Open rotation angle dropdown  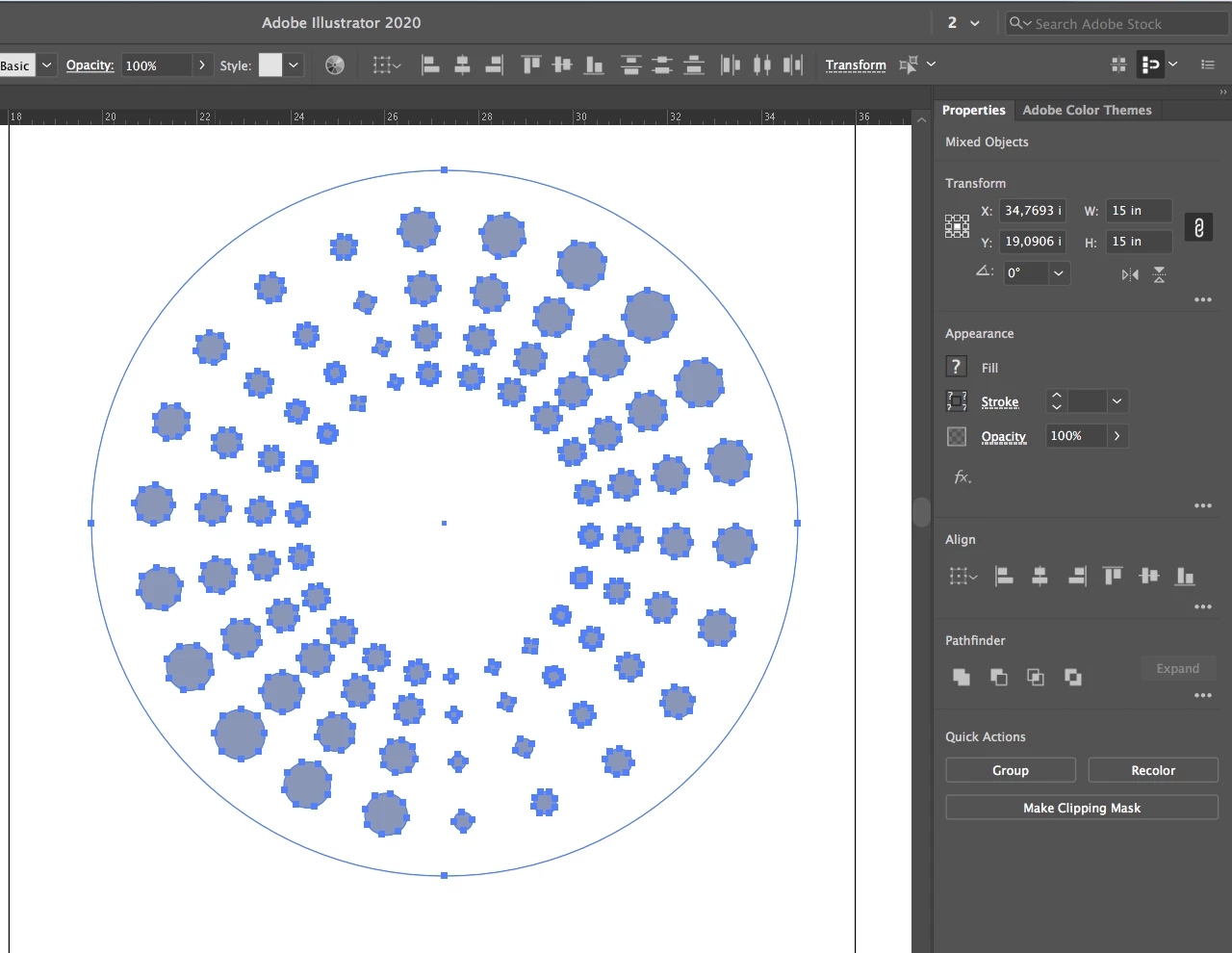point(1059,273)
